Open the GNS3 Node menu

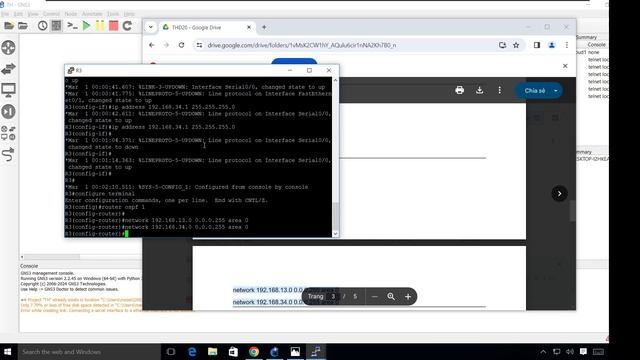[71, 14]
